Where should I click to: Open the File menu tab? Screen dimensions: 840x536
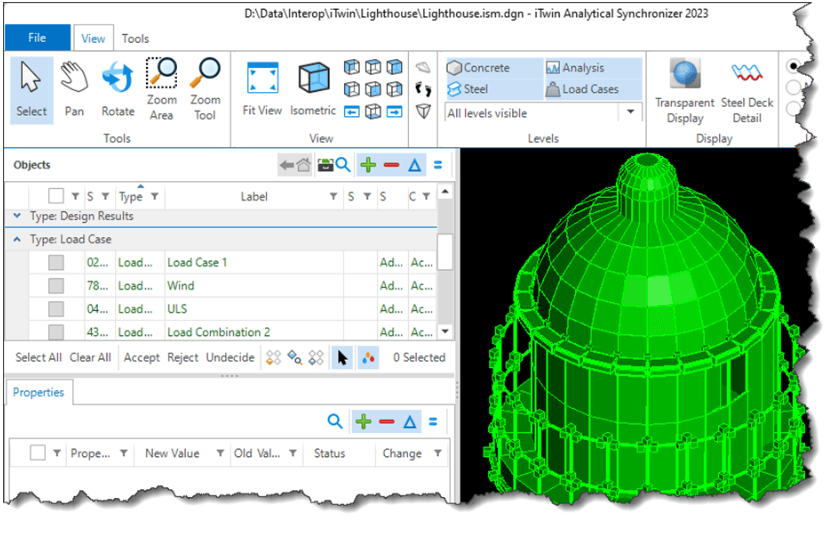click(37, 37)
